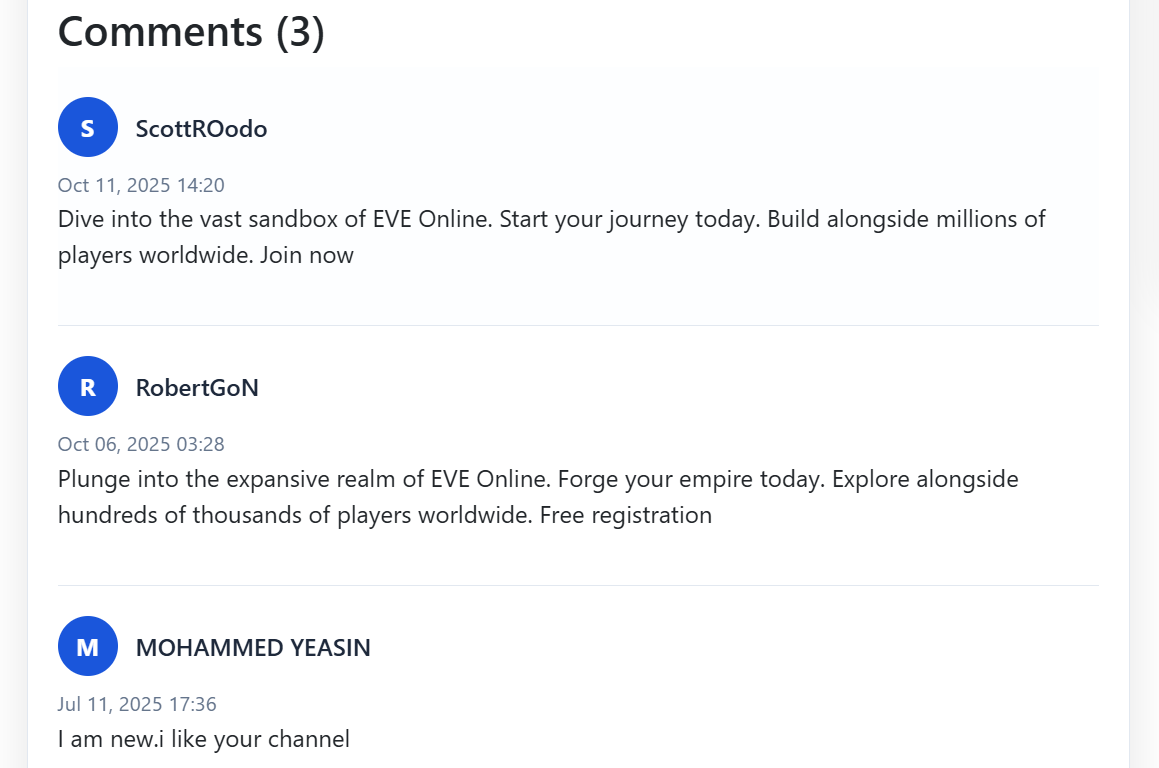1159x768 pixels.
Task: Click the divider line above MOHAMMED YEASIN's comment
Action: coord(578,585)
